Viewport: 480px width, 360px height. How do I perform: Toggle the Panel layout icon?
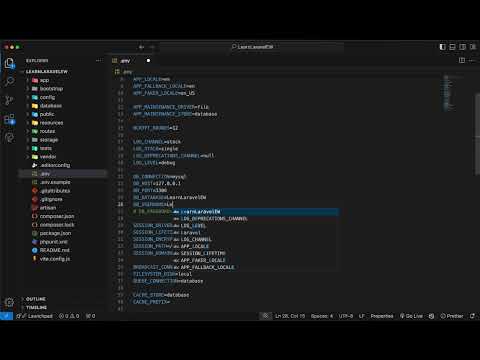click(x=452, y=47)
